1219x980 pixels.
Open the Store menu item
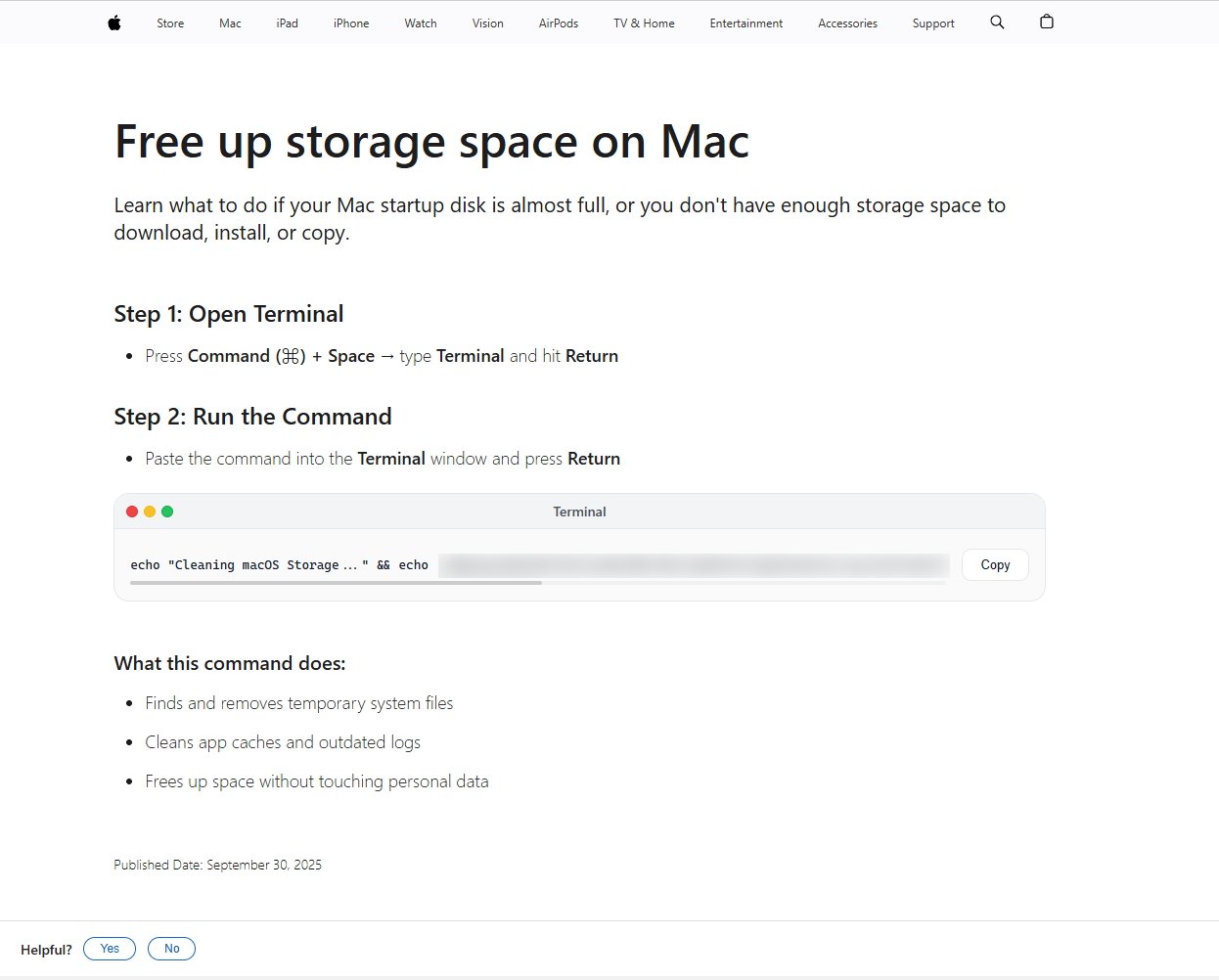coord(170,23)
